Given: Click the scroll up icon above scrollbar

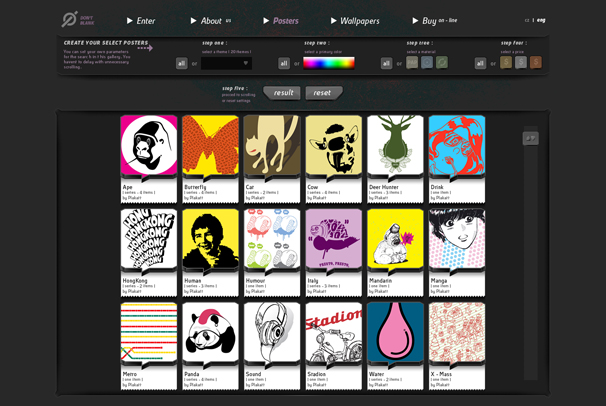Looking at the screenshot, I should (x=531, y=138).
